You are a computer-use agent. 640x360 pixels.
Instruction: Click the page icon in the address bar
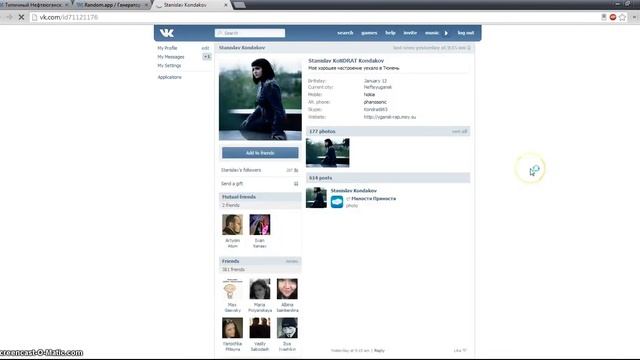pos(35,17)
